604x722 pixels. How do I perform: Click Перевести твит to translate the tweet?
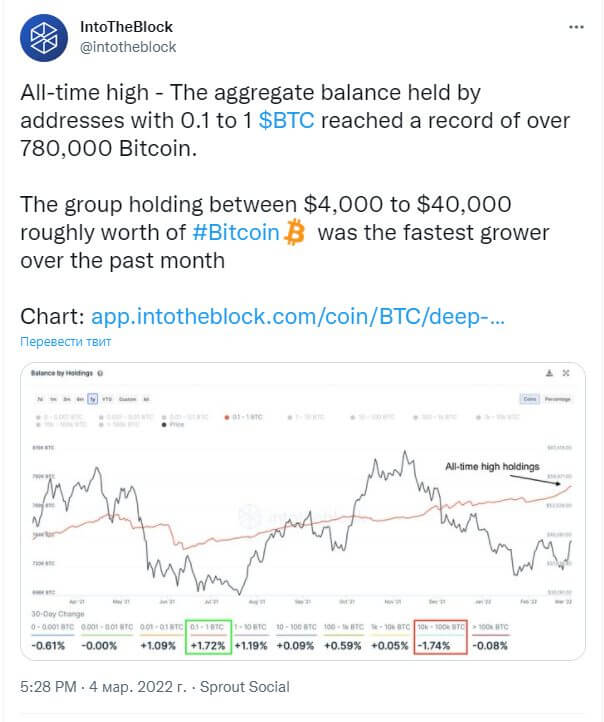pyautogui.click(x=66, y=342)
